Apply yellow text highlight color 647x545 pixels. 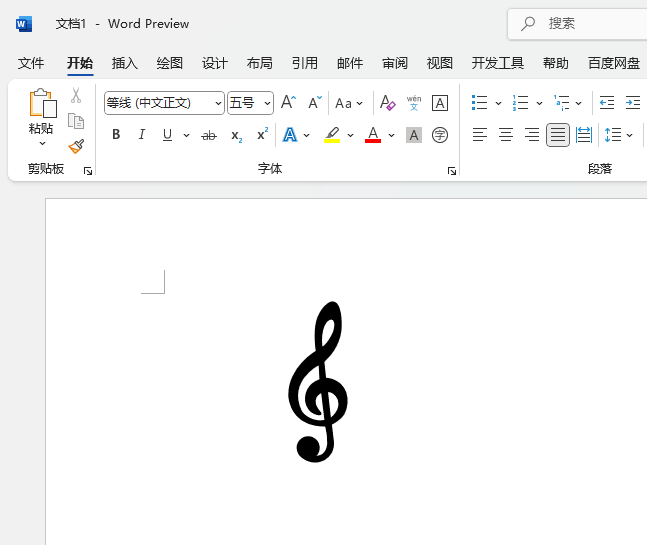click(332, 135)
